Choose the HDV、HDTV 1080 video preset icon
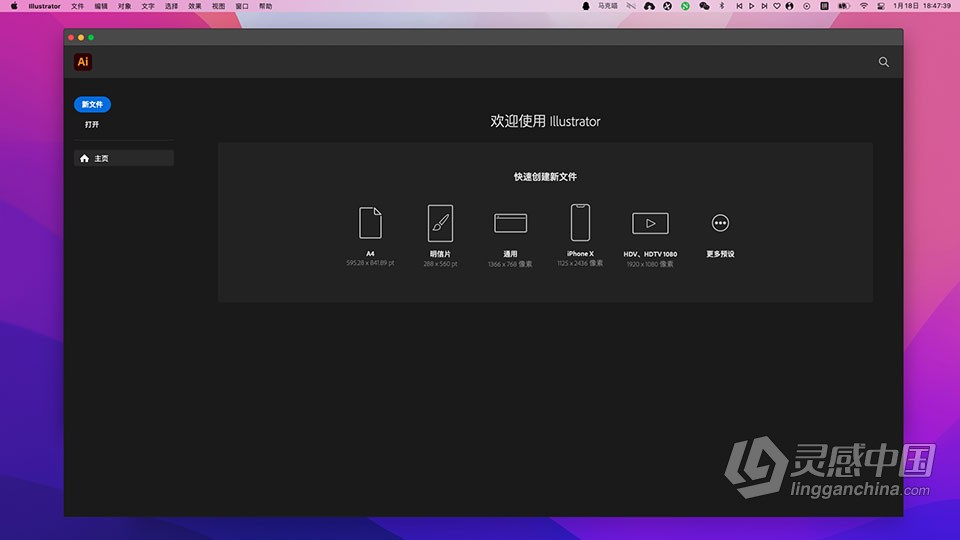960x540 pixels. (650, 223)
